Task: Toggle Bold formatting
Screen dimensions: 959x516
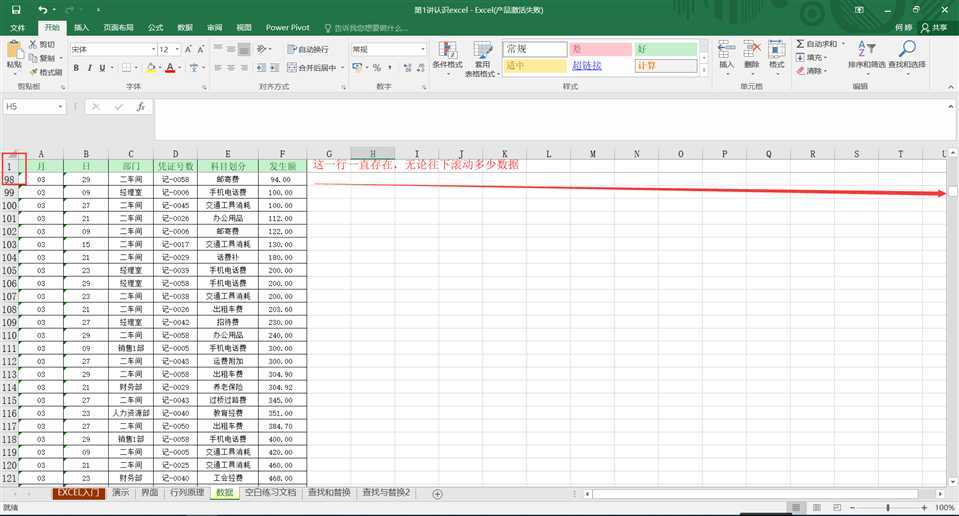Action: click(76, 68)
